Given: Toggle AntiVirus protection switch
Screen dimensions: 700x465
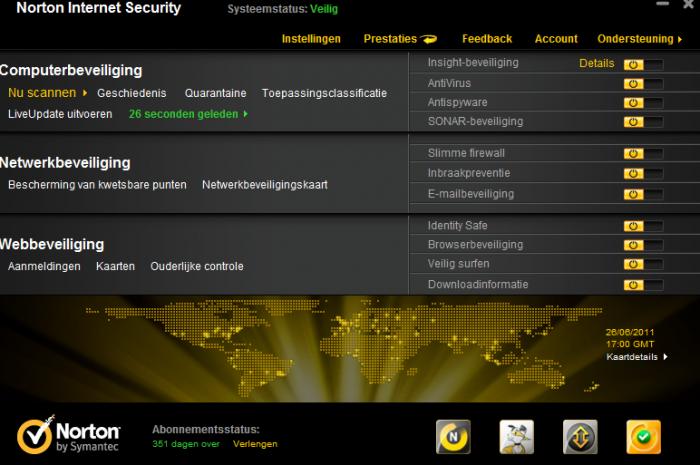Looking at the screenshot, I should tap(643, 84).
